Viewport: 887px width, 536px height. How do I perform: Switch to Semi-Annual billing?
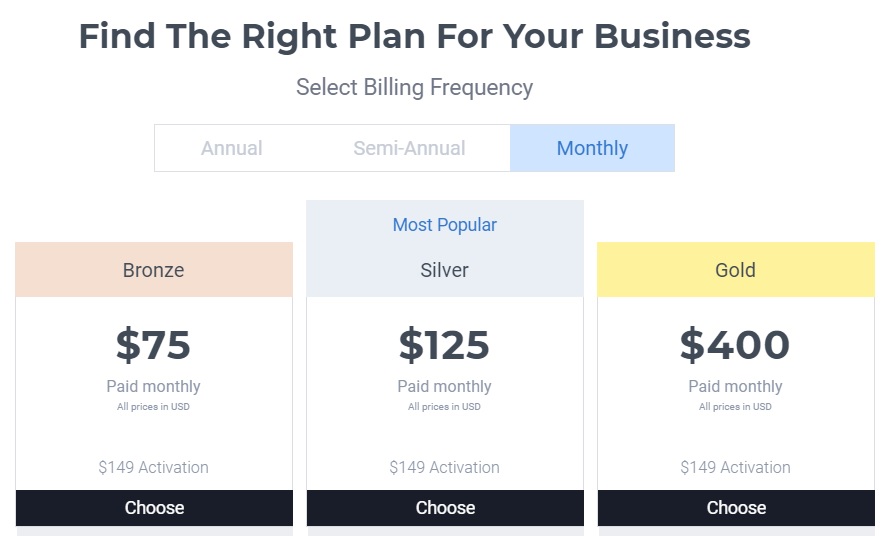tap(409, 148)
